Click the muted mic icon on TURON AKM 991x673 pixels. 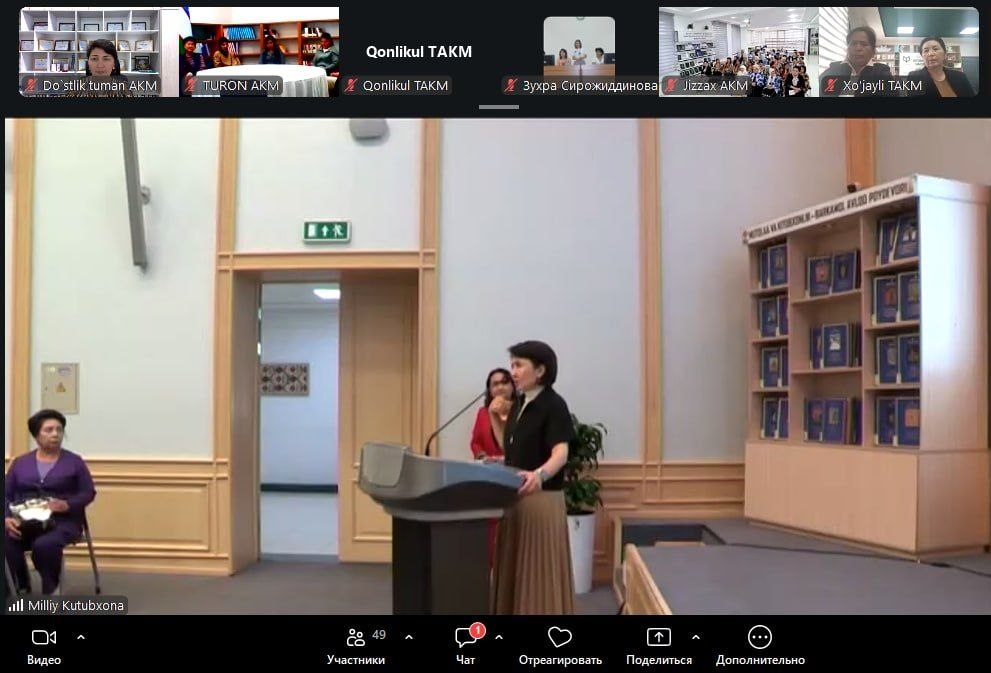pos(192,86)
